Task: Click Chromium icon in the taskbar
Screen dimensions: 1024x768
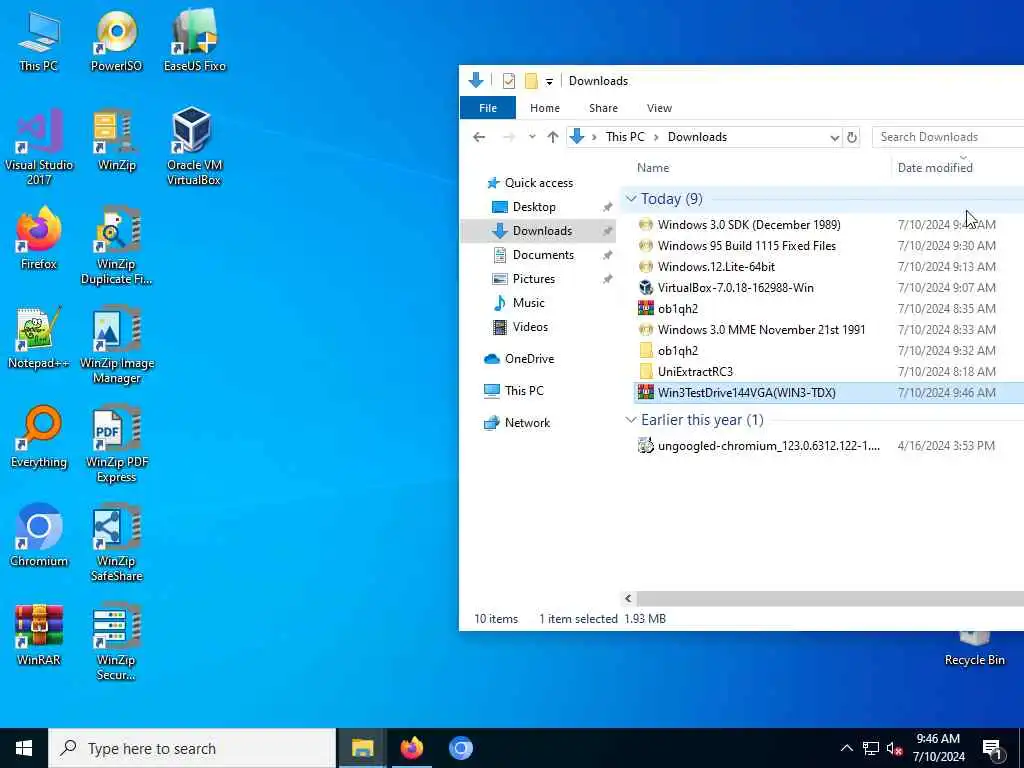Action: (x=460, y=748)
